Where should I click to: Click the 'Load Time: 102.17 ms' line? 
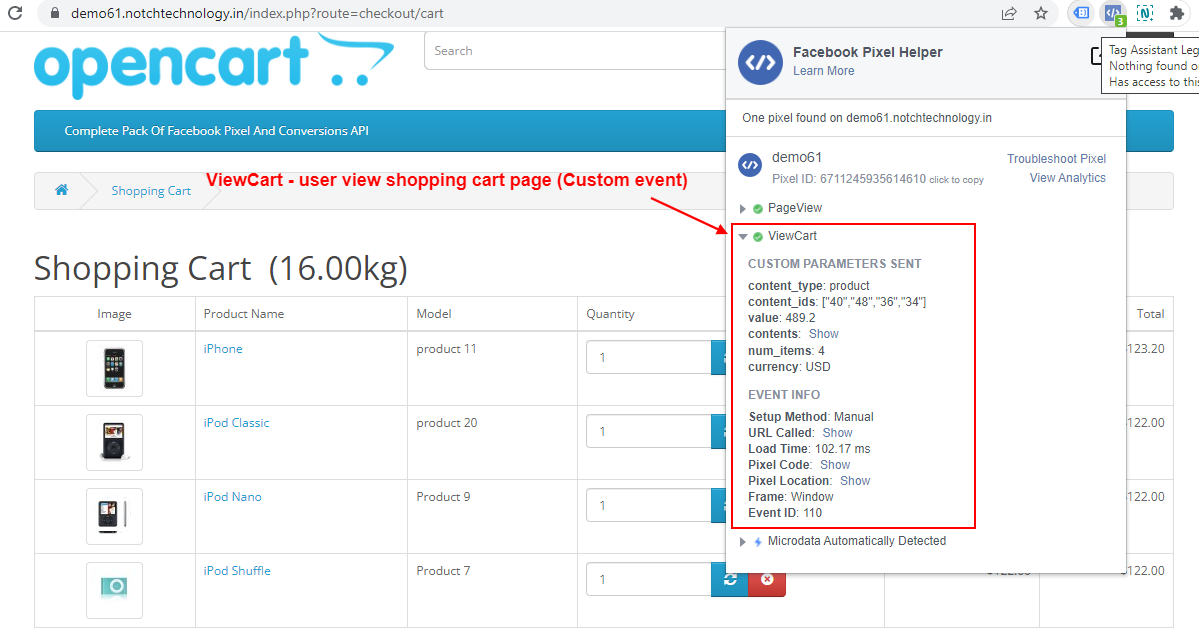click(809, 449)
